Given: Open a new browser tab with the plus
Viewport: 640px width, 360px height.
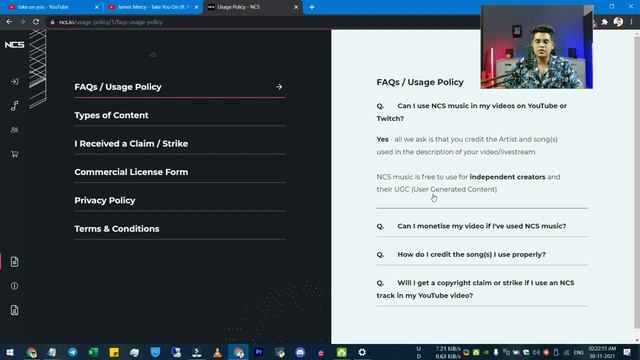Looking at the screenshot, I should pos(311,7).
